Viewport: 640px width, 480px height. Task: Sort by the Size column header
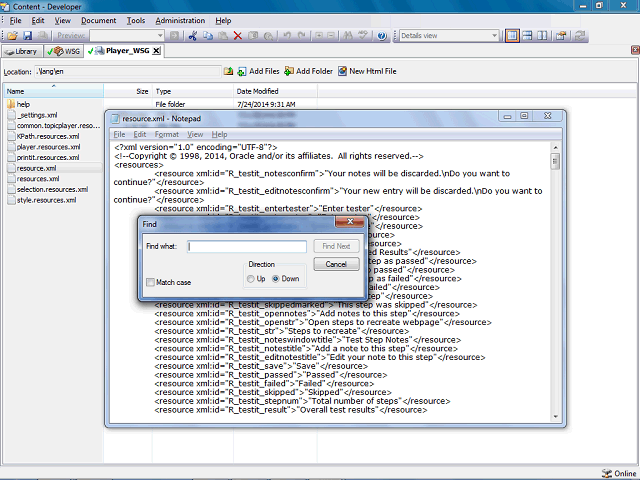click(x=128, y=91)
